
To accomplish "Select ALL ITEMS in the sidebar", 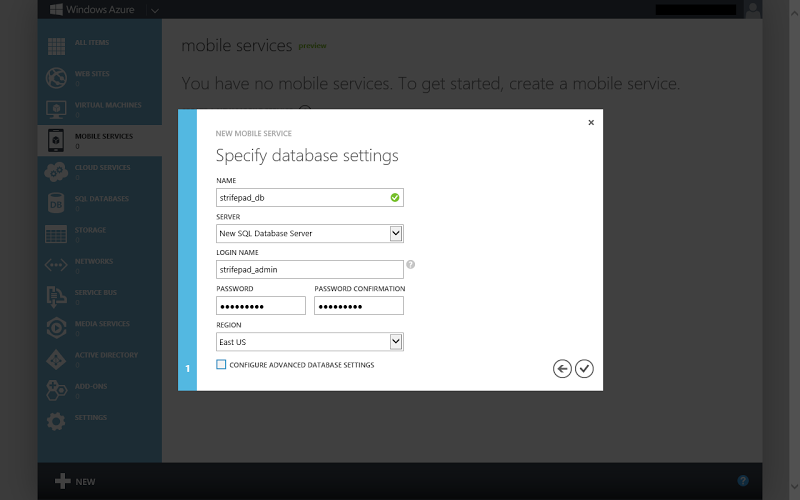I will (x=92, y=42).
